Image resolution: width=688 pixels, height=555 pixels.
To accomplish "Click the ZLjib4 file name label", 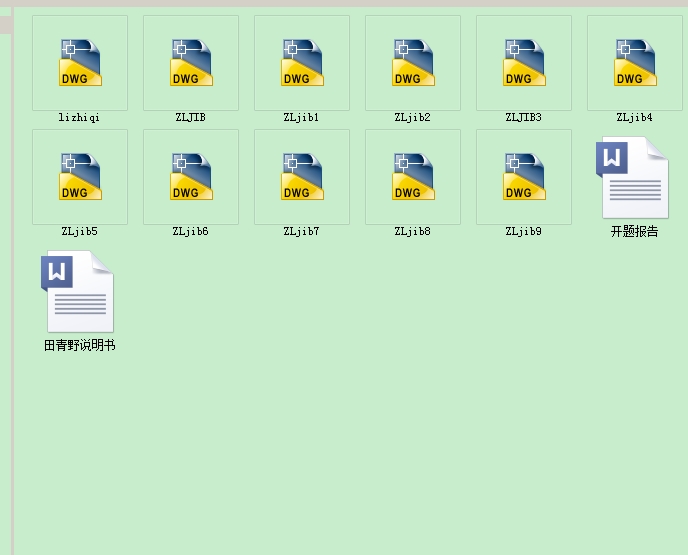I will coord(634,117).
